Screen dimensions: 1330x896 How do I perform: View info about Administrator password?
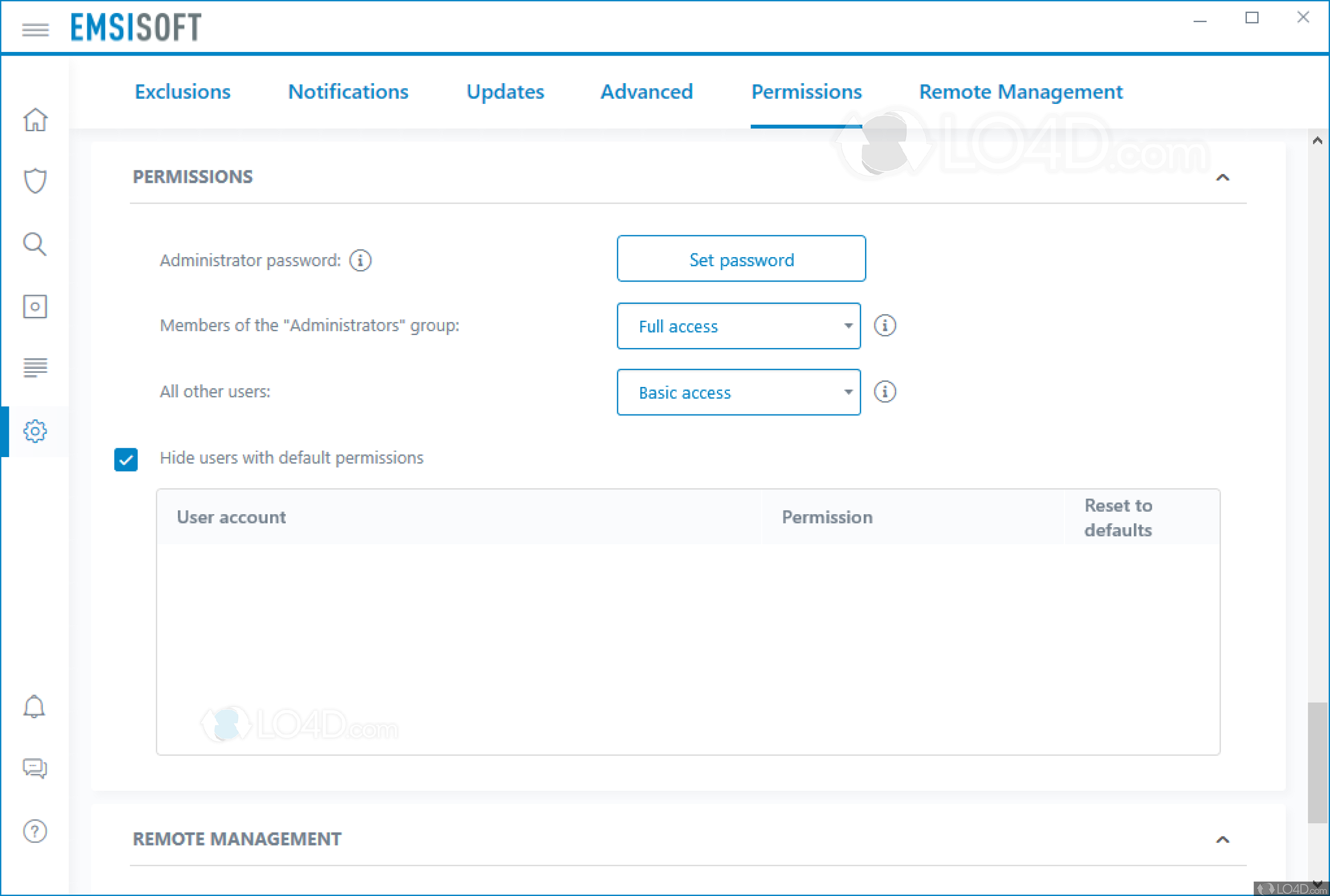click(360, 260)
